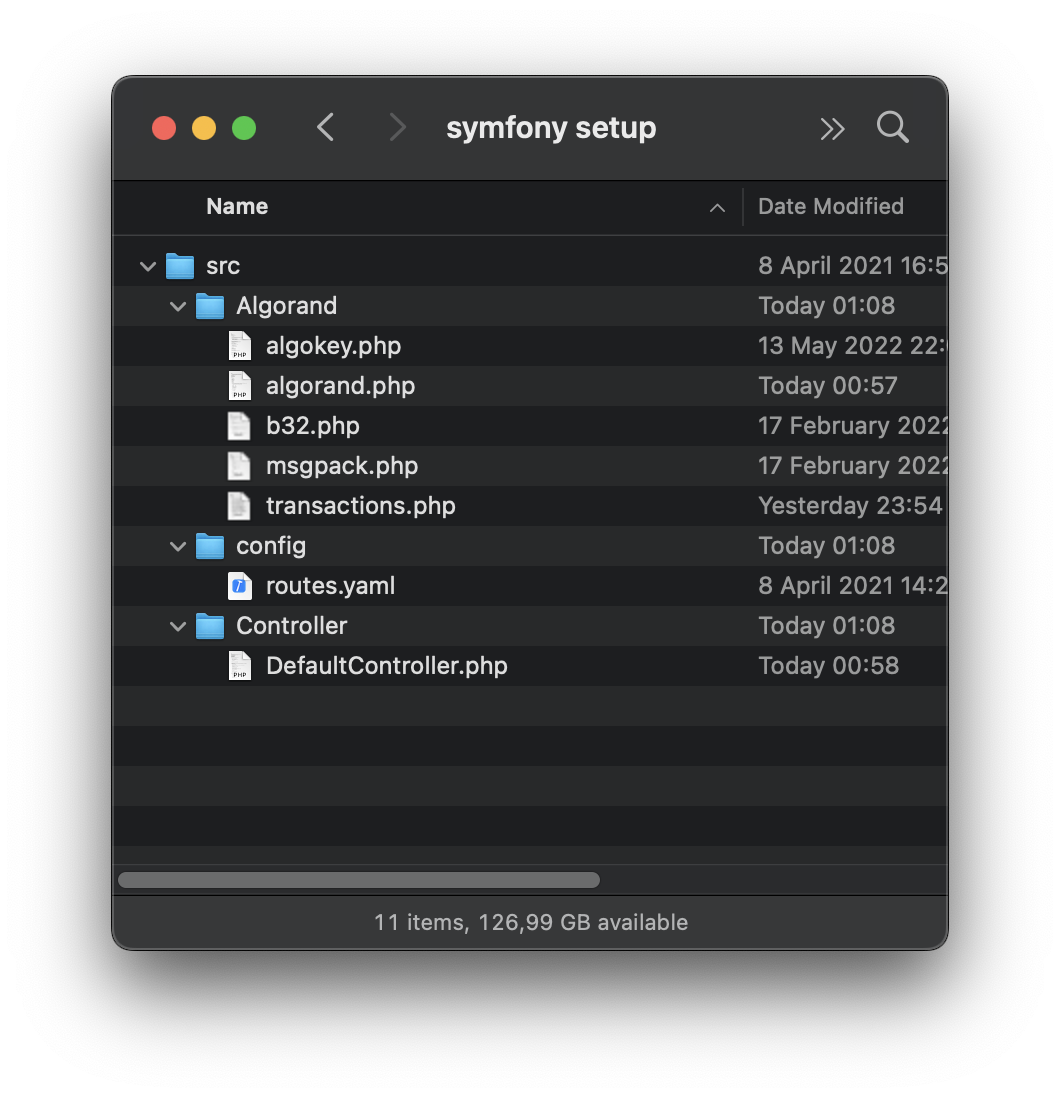Click the Algorand folder icon

pyautogui.click(x=210, y=306)
